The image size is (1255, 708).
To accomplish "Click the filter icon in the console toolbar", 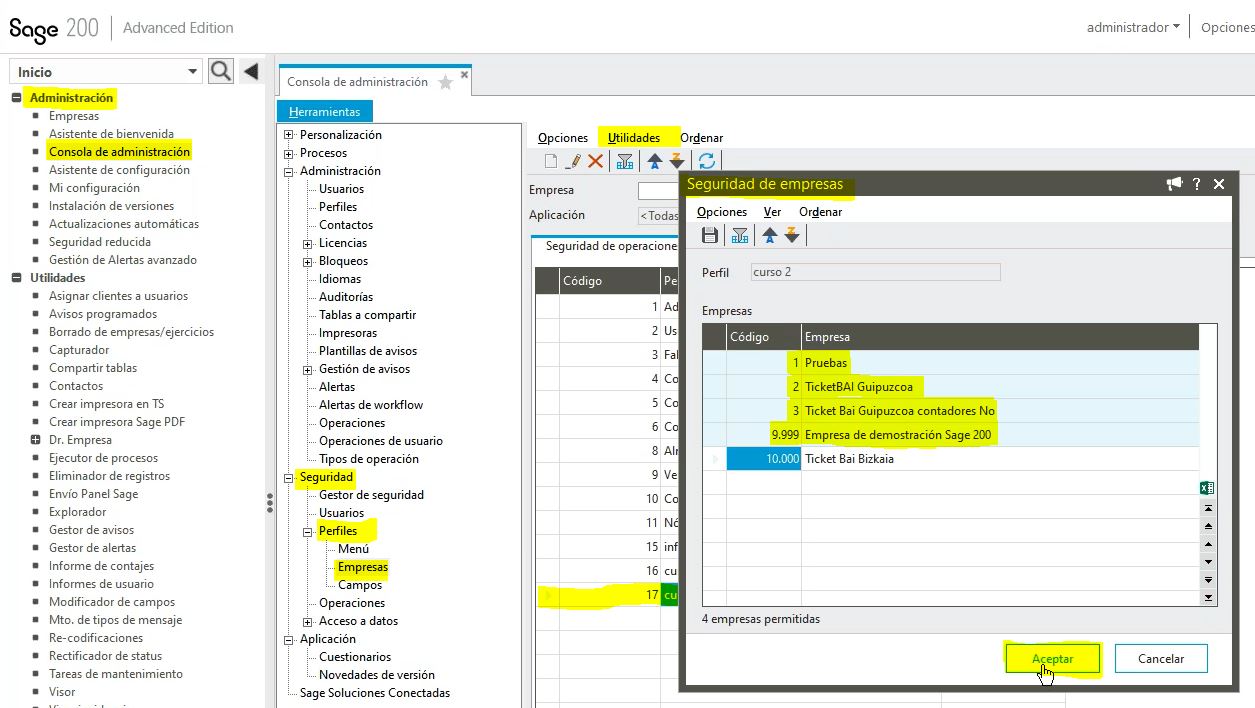I will [625, 161].
